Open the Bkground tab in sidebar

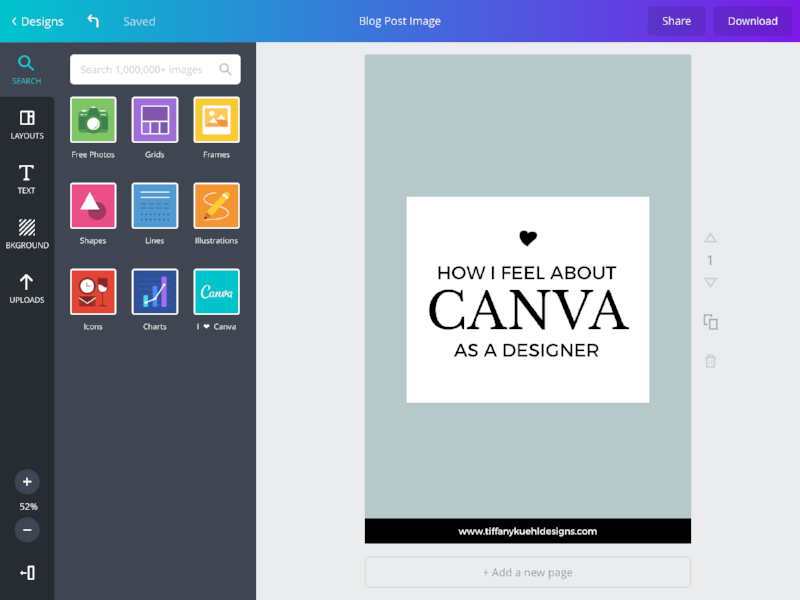27,234
